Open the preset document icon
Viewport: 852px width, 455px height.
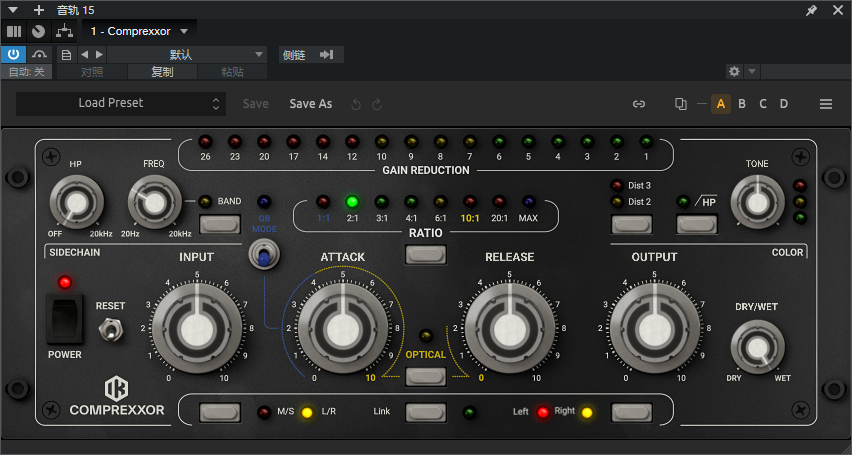click(66, 54)
